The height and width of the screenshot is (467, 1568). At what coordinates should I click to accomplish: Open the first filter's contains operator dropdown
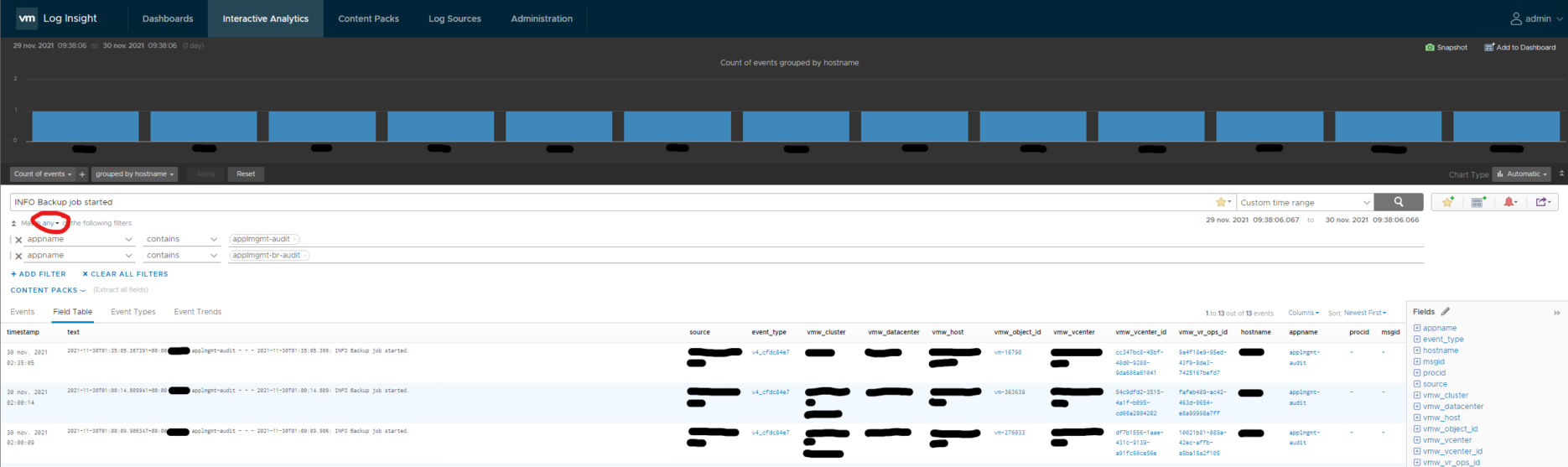pyautogui.click(x=181, y=240)
